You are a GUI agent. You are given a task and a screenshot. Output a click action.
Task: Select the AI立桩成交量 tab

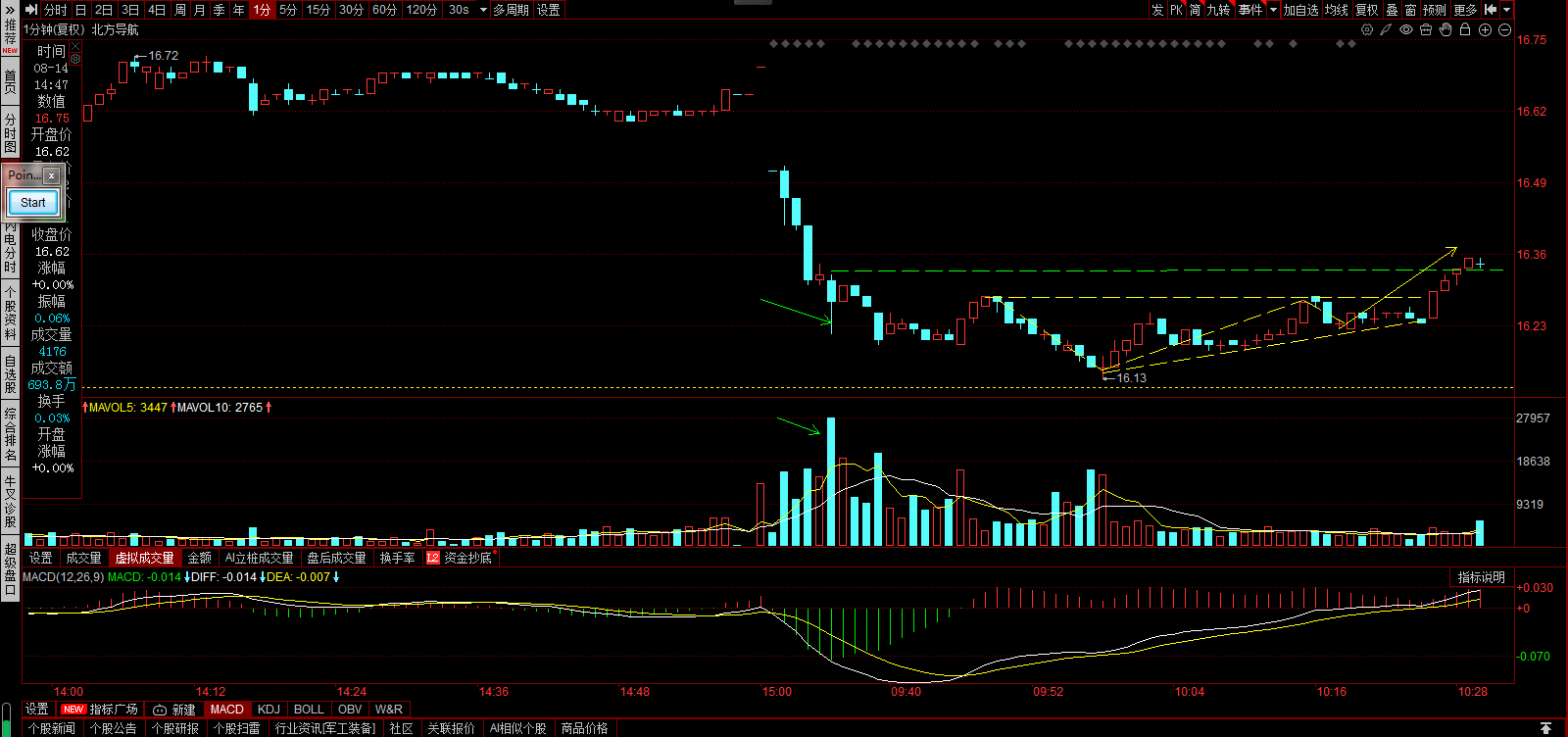tap(259, 558)
